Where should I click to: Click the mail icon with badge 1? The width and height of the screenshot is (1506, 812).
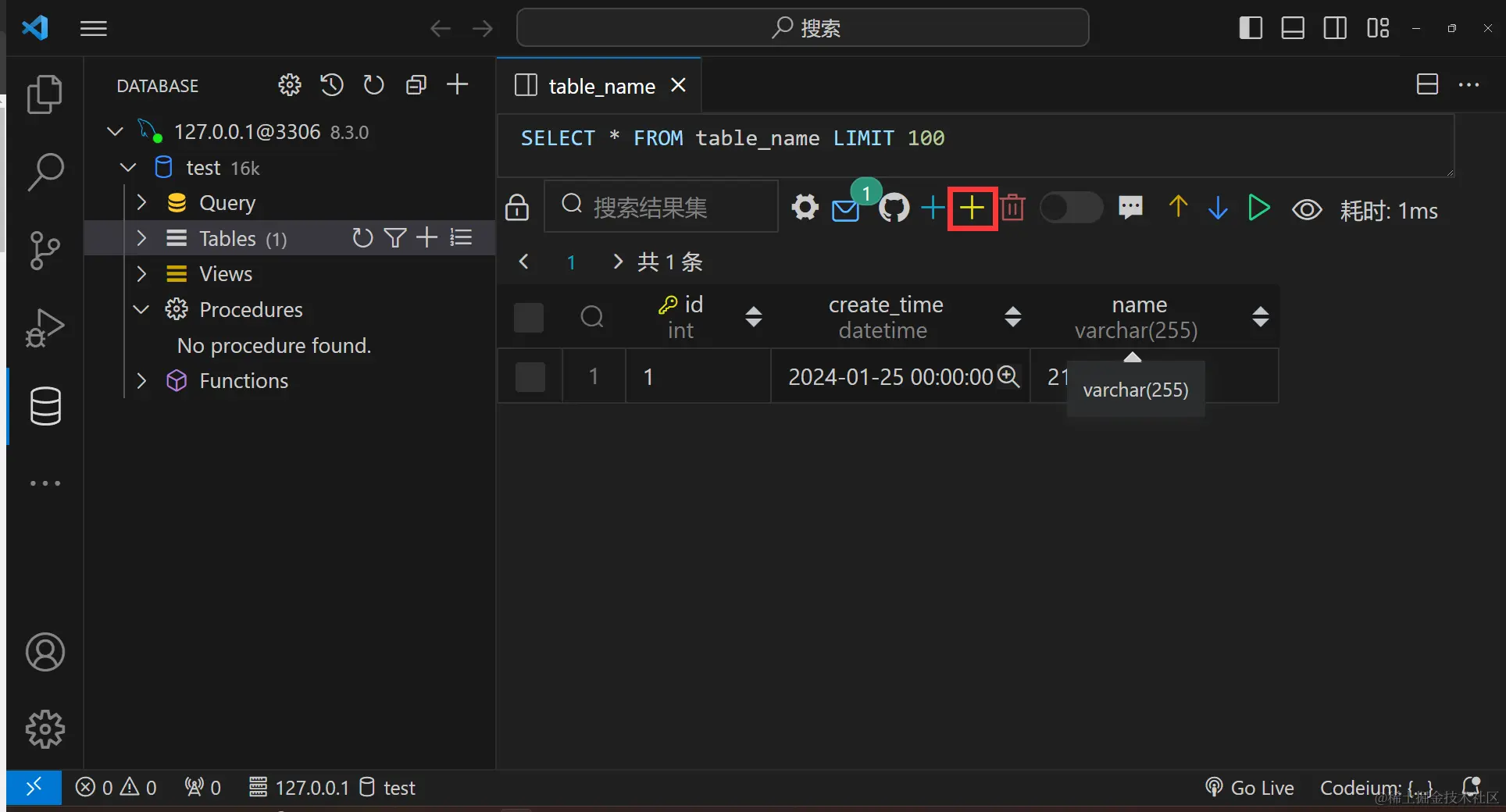[x=846, y=209]
